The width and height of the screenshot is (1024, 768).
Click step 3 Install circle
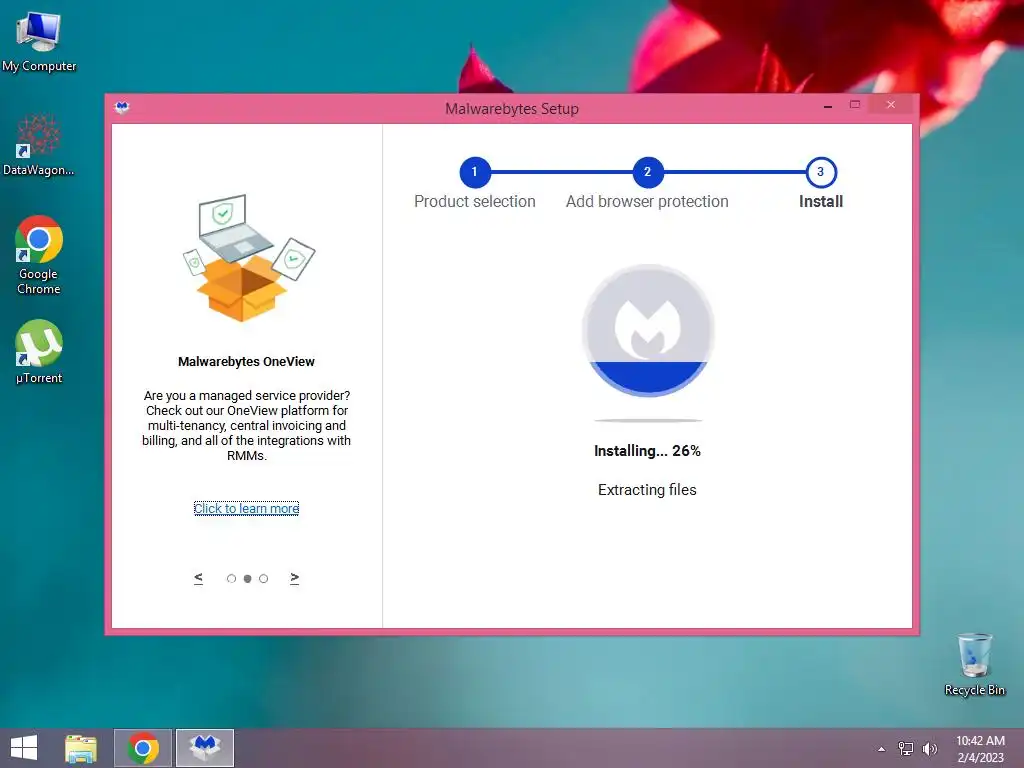(821, 172)
